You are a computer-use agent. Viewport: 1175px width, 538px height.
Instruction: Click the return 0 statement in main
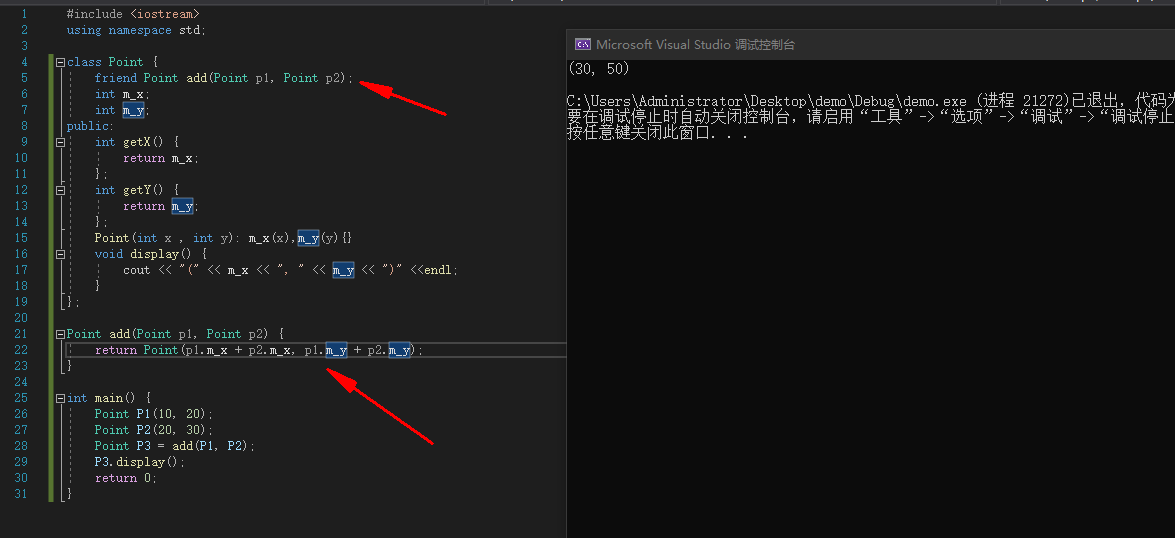tap(125, 478)
